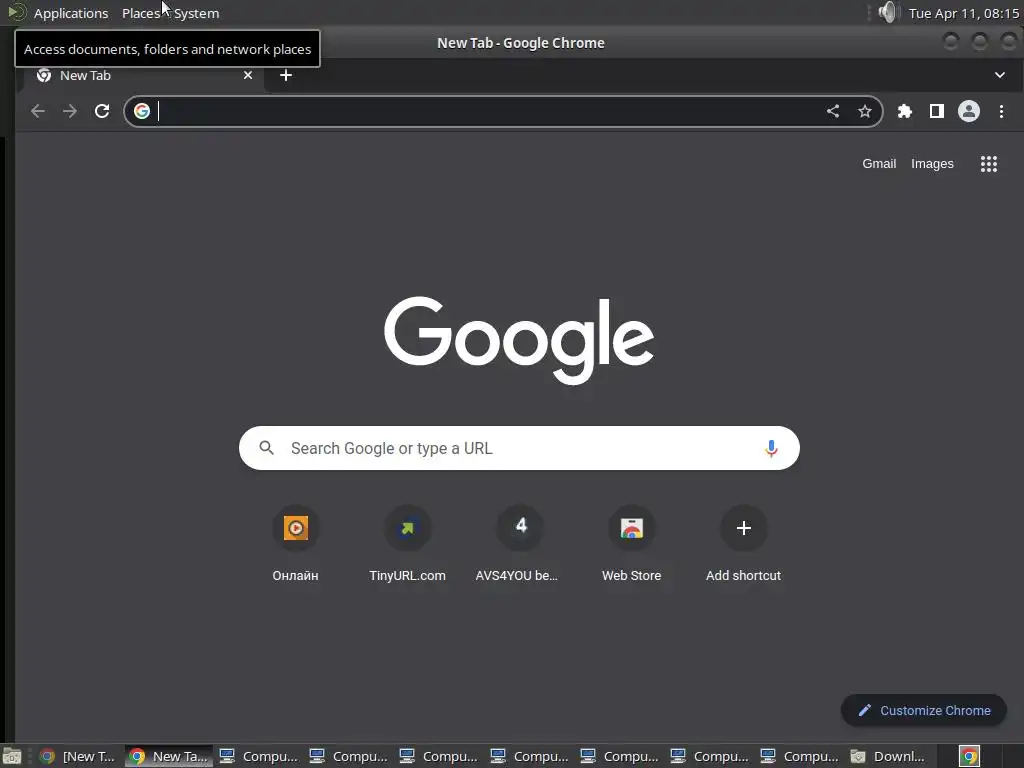Viewport: 1024px width, 768px height.
Task: Click the Applications menu logo icon
Action: 16,12
